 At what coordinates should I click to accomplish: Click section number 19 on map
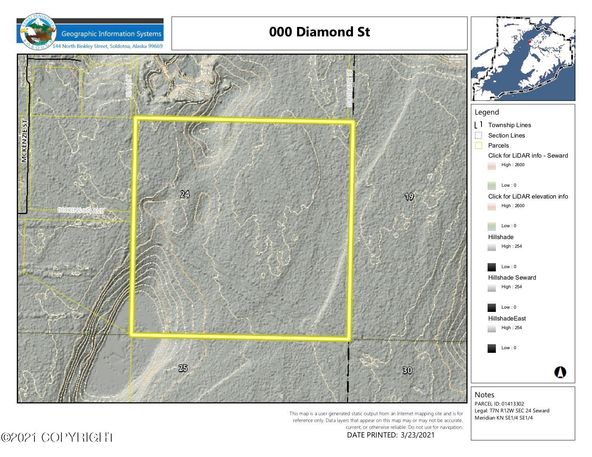pyautogui.click(x=409, y=196)
